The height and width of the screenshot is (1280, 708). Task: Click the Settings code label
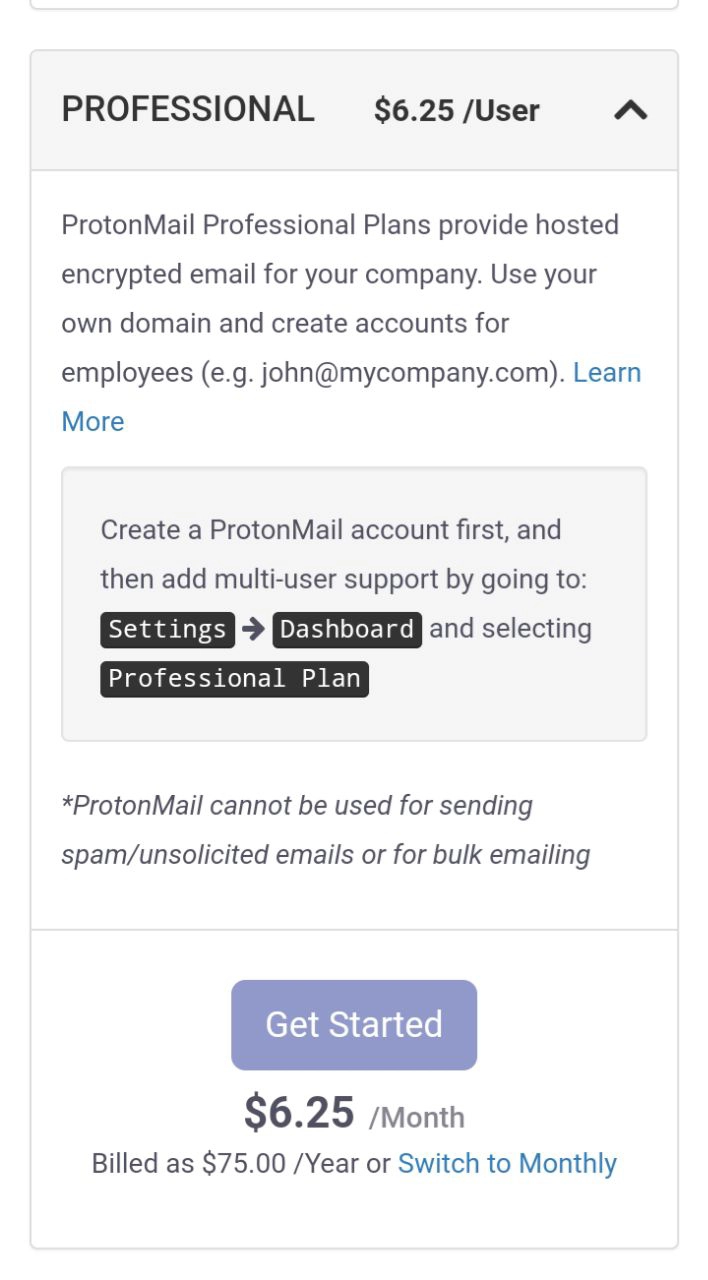(167, 629)
